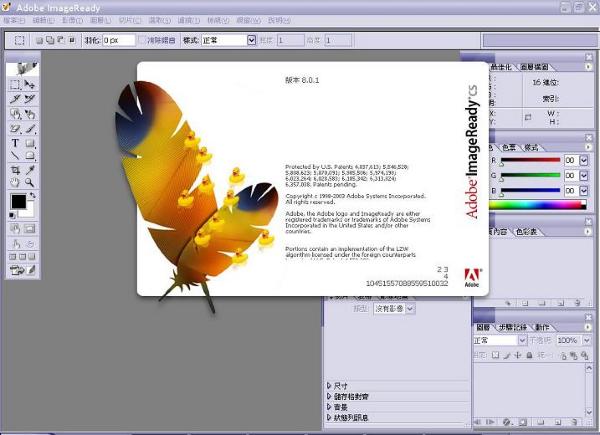This screenshot has width=600, height=435.
Task: Select the Slice Select tool
Action: click(30, 99)
